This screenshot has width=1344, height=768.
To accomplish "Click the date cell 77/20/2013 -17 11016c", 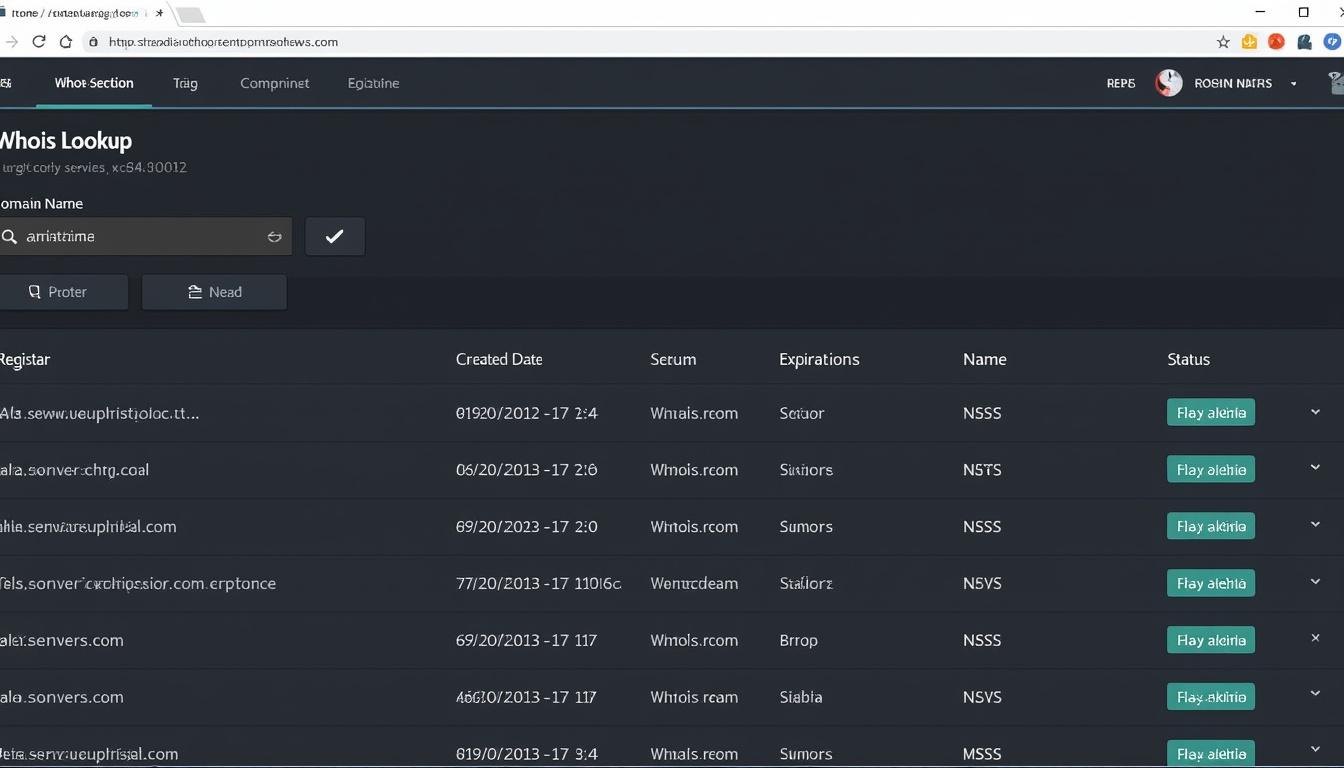I will (x=539, y=583).
